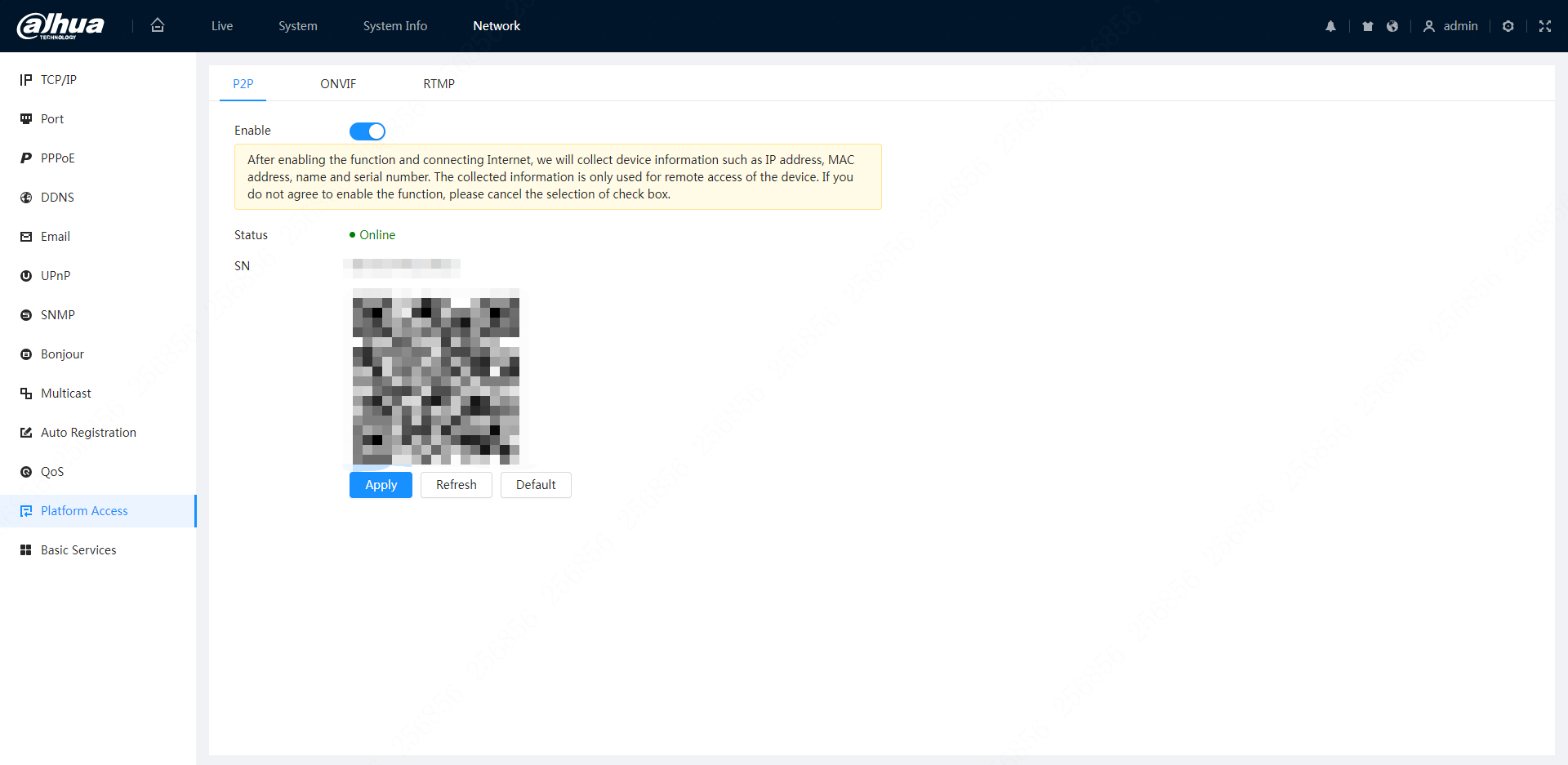Image resolution: width=1568 pixels, height=765 pixels.
Task: Click the Refresh button
Action: coord(456,485)
